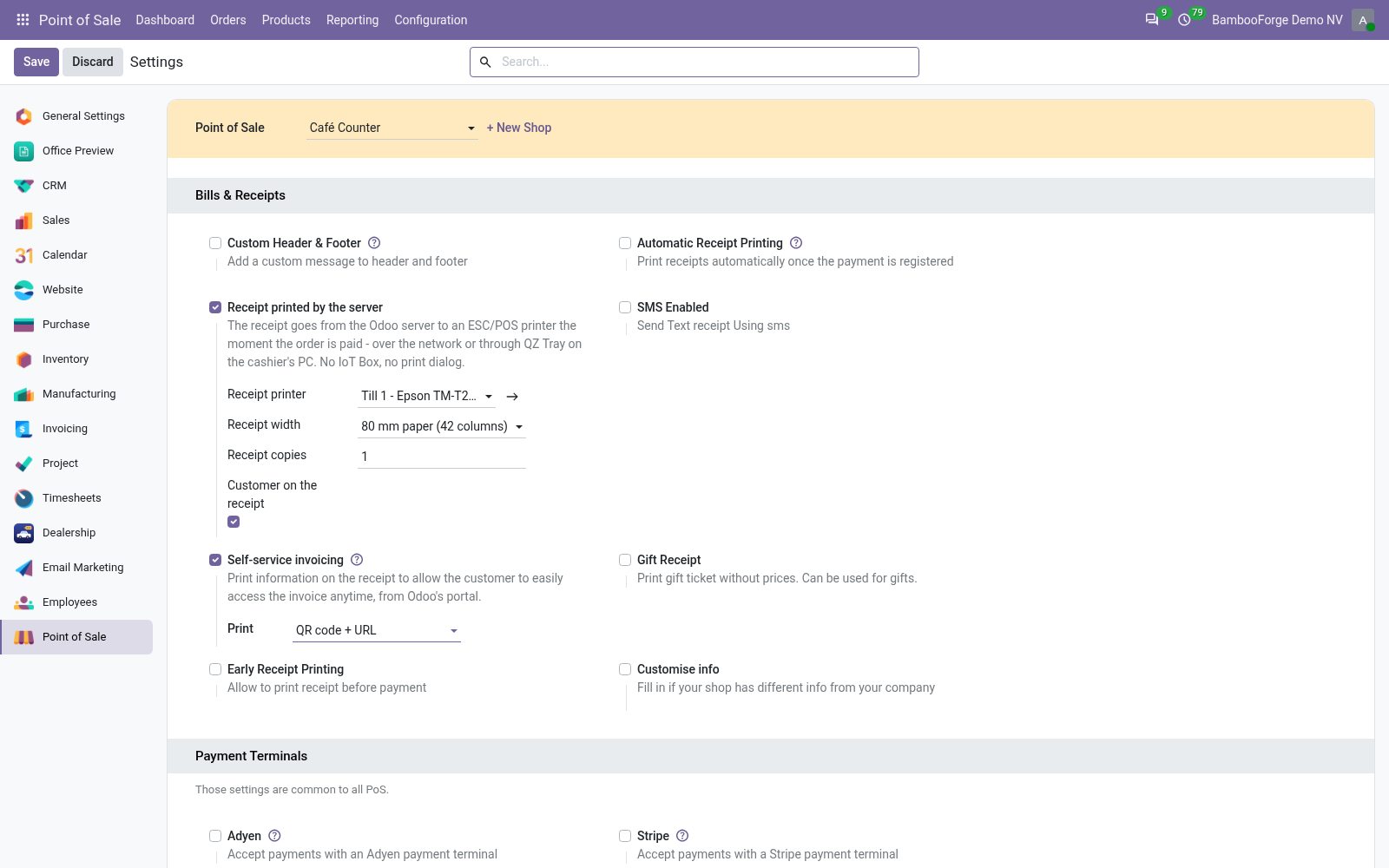Click the search magnifier icon
This screenshot has width=1389, height=868.
[485, 62]
